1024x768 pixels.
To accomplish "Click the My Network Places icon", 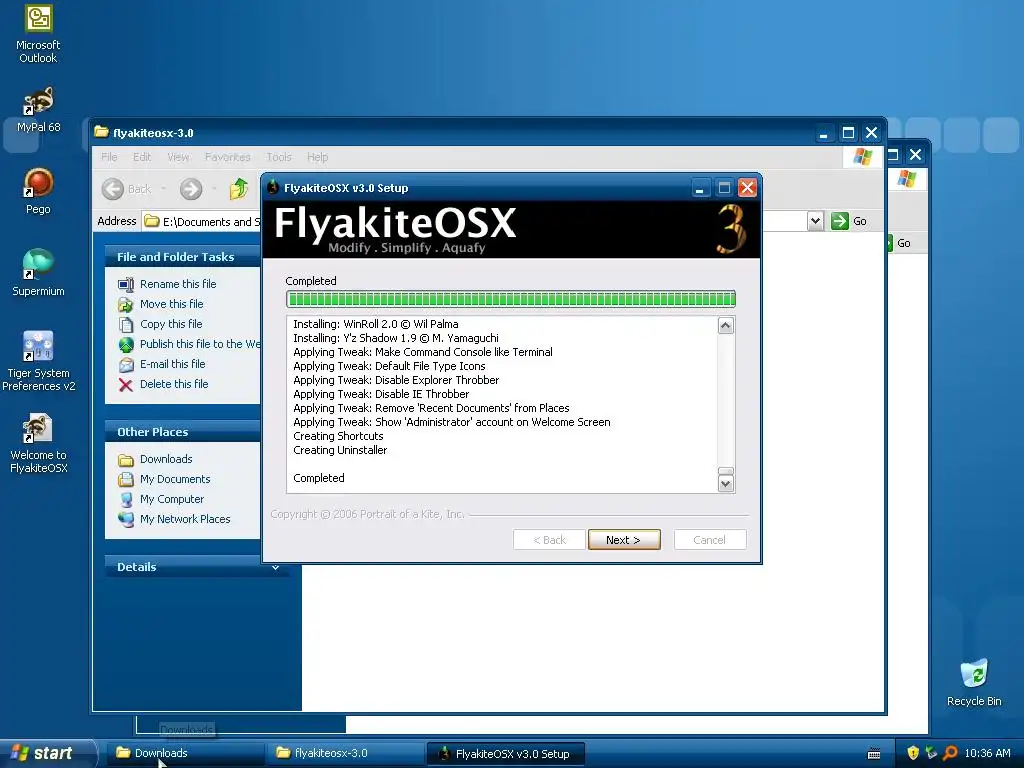I will point(126,520).
